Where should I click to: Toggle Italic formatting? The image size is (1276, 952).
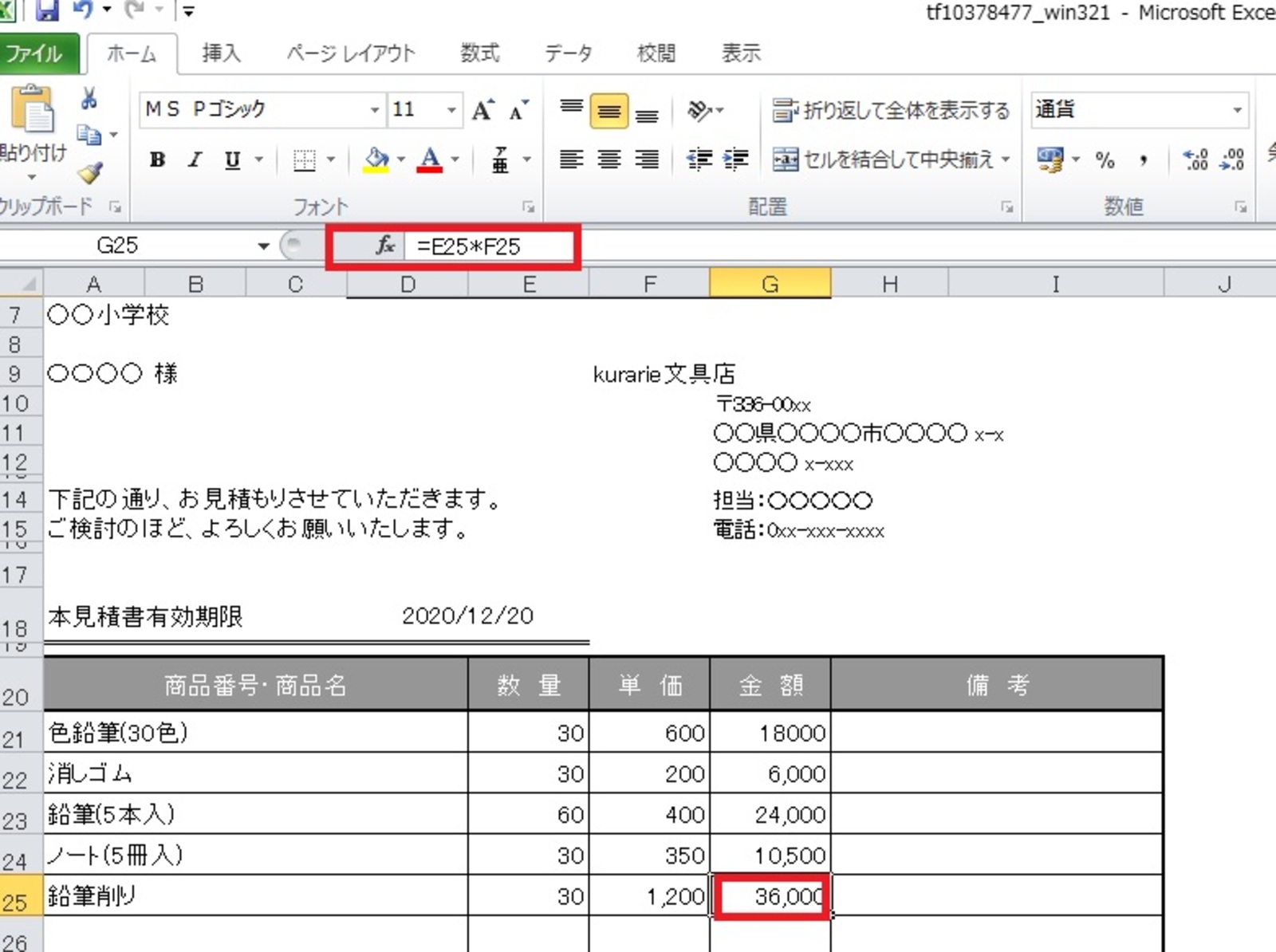click(x=195, y=159)
